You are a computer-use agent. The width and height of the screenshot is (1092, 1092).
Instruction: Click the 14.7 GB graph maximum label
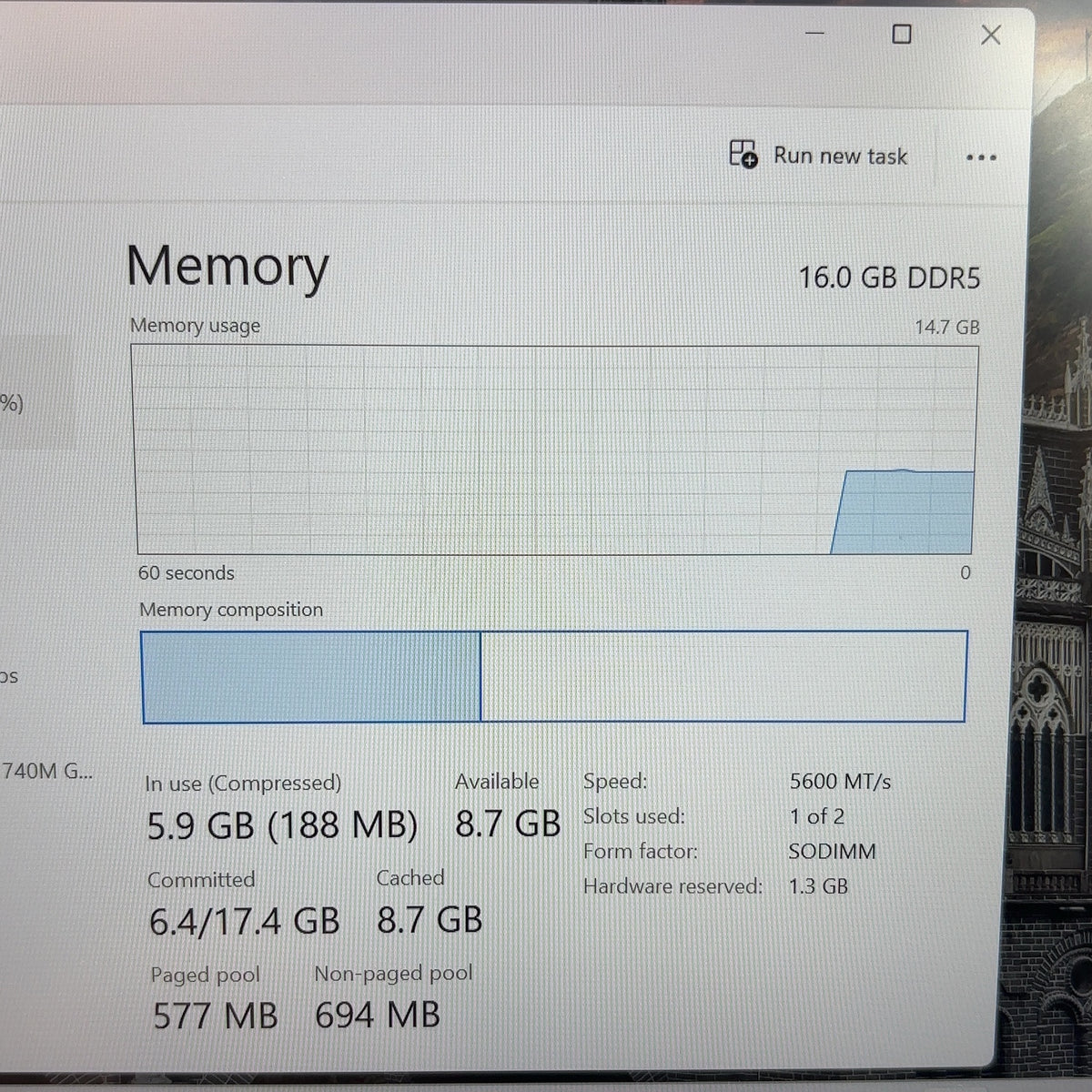point(947,327)
